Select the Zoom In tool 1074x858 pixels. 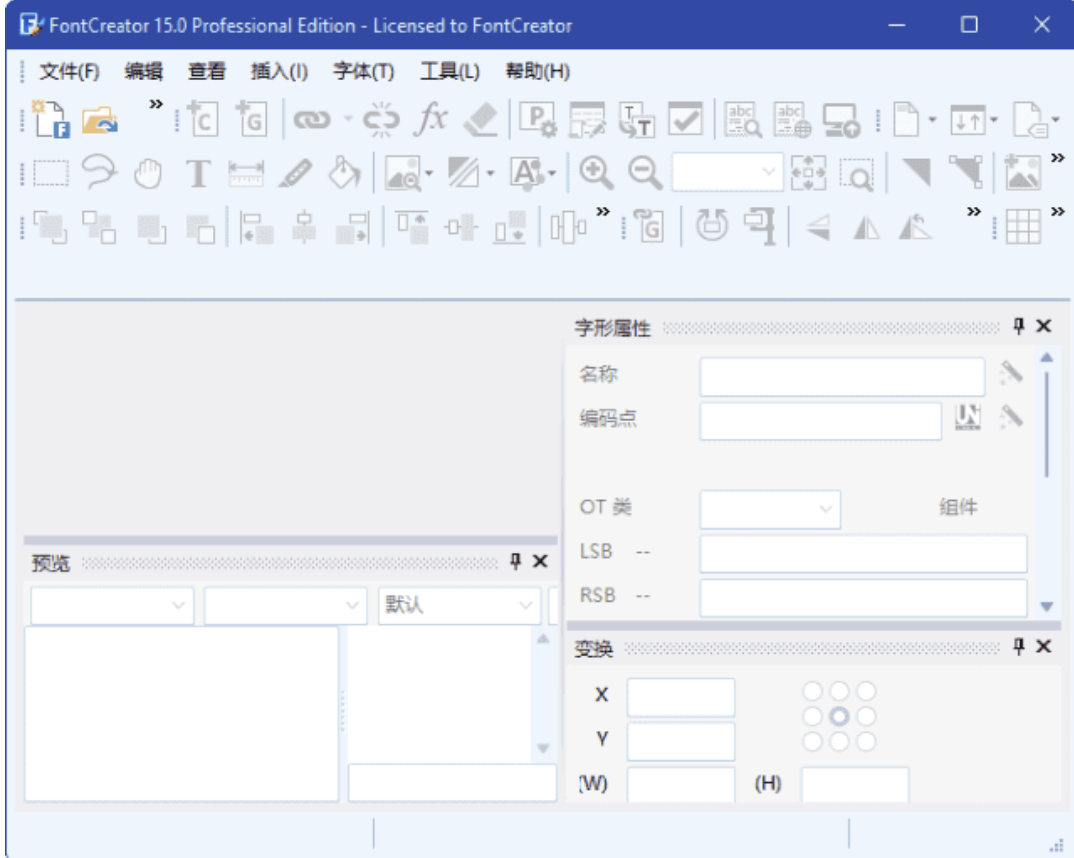597,173
